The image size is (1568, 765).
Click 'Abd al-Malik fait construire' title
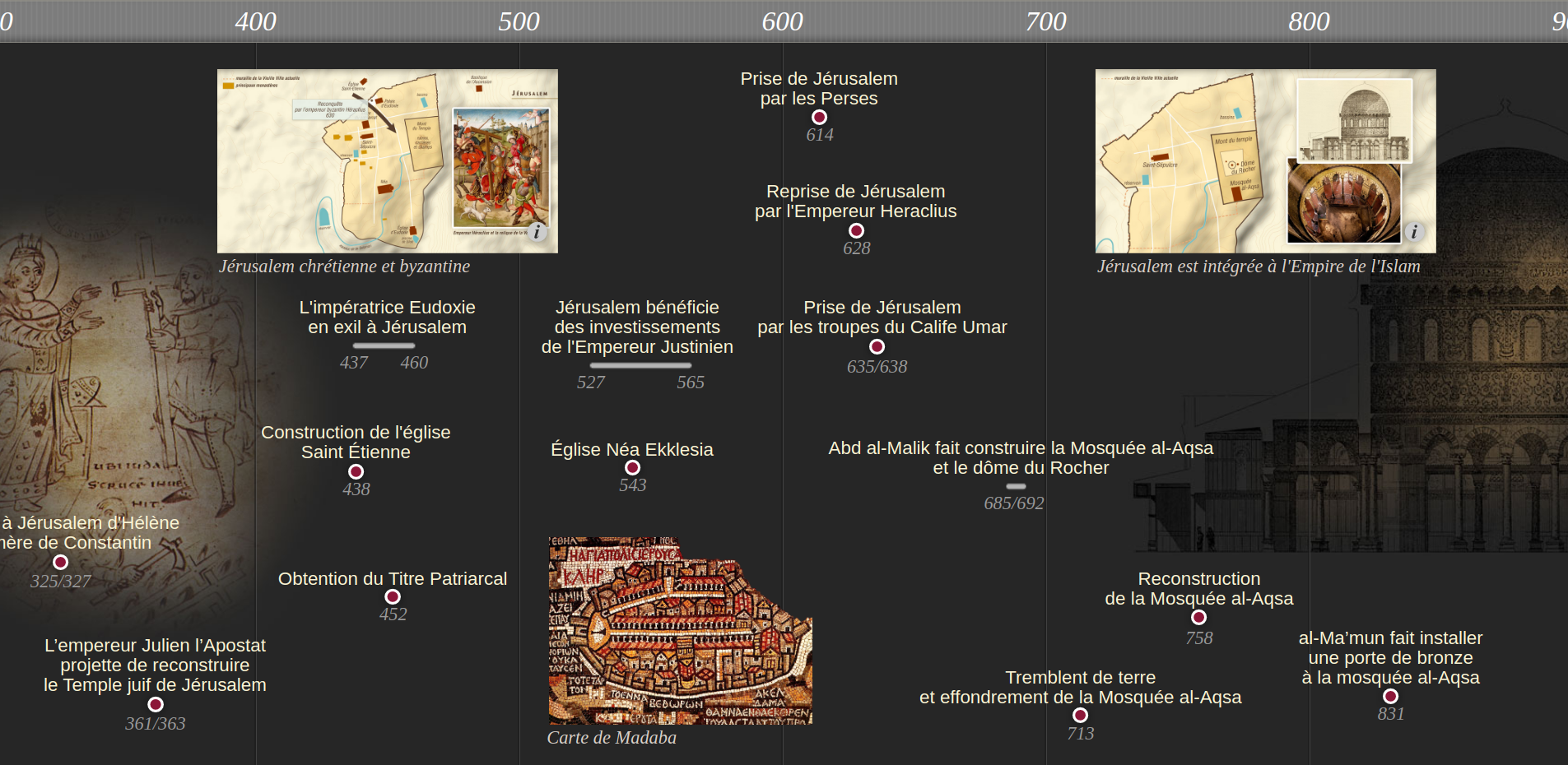point(1021,458)
